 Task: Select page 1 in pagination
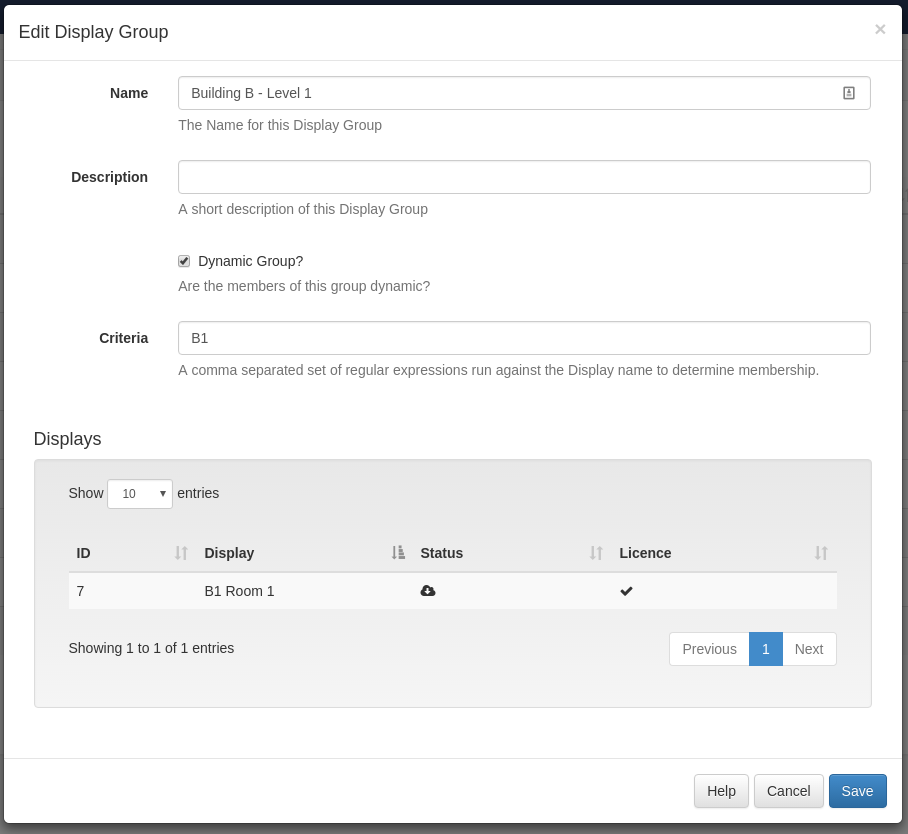point(765,649)
